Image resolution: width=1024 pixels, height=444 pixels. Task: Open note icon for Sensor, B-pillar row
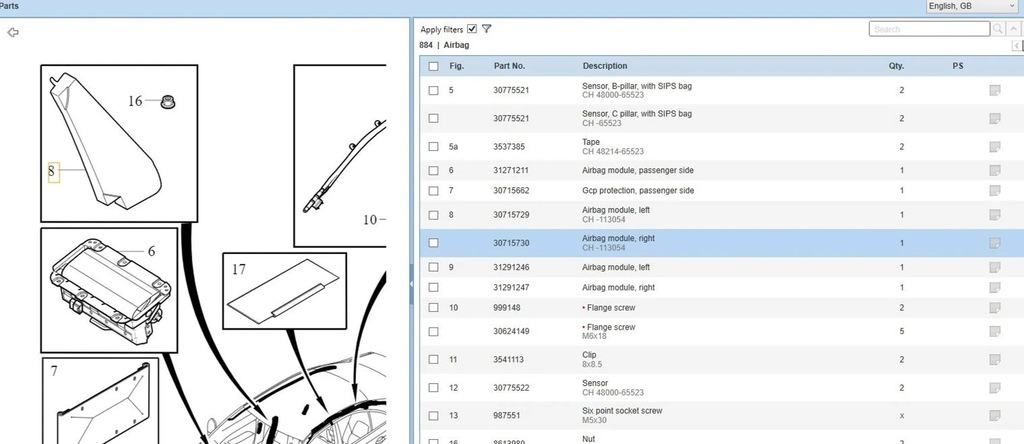pos(995,90)
